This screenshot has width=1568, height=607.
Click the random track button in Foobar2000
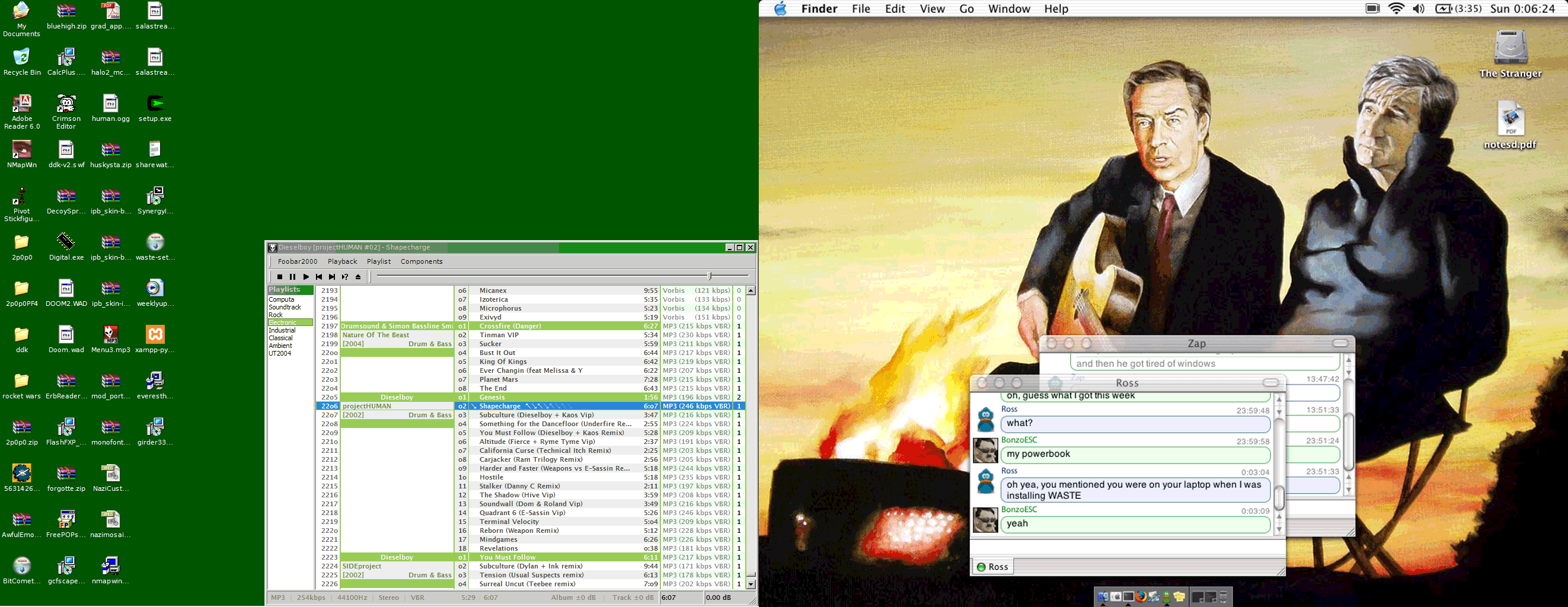tap(345, 277)
